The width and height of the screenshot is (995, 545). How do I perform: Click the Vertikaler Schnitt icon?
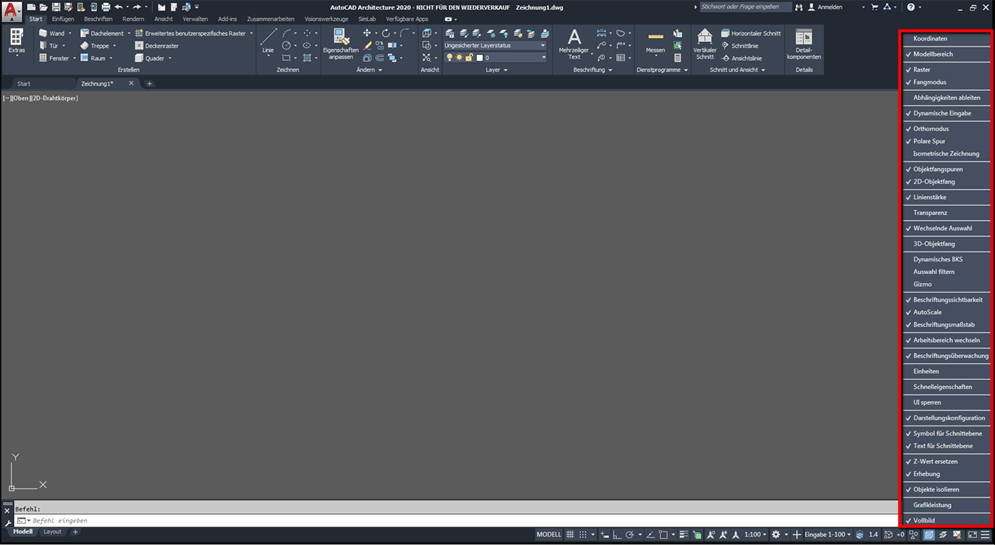tap(704, 38)
